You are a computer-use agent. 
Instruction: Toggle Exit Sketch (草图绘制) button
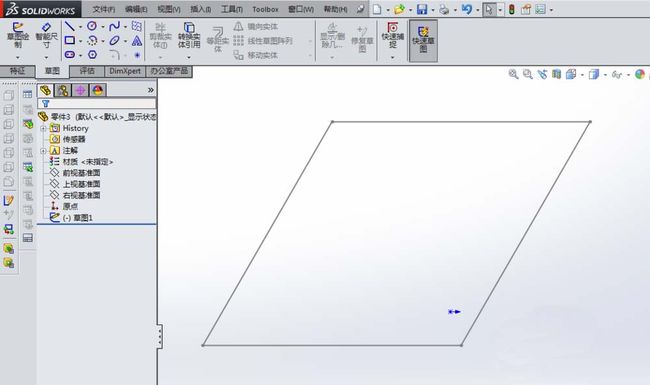click(x=18, y=36)
